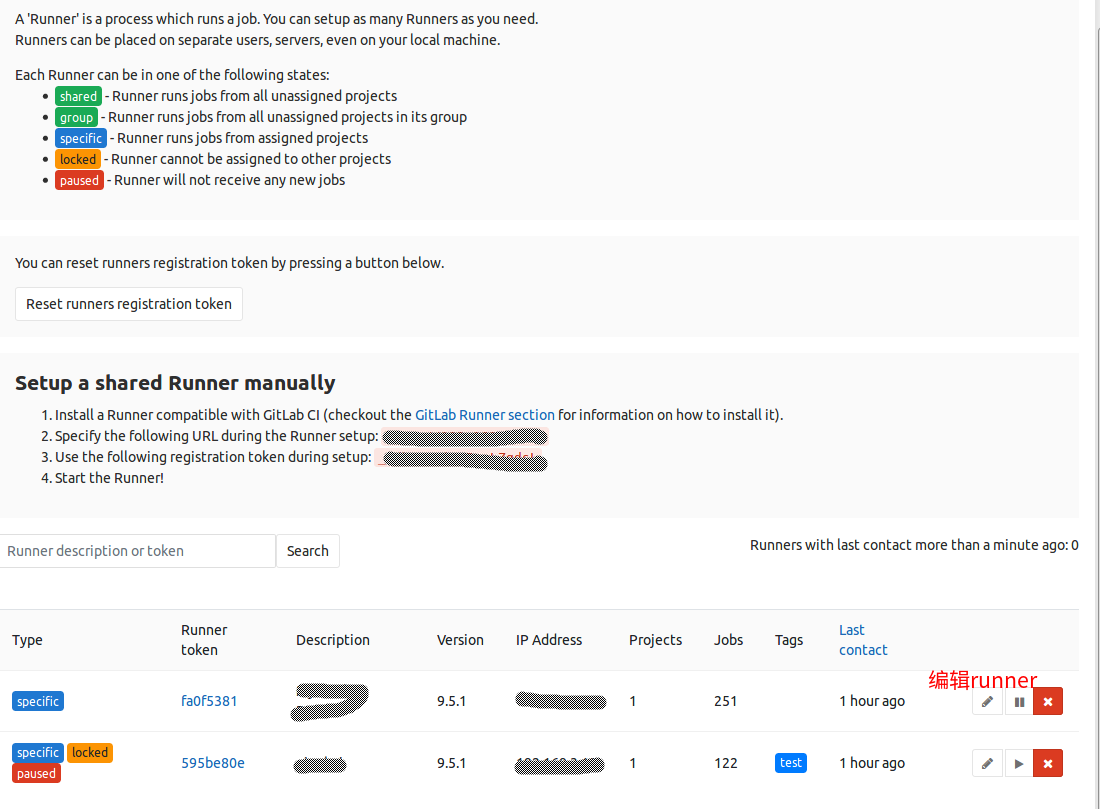Click the Reset runners registration token button
Viewport: 1102px width, 809px height.
point(129,304)
